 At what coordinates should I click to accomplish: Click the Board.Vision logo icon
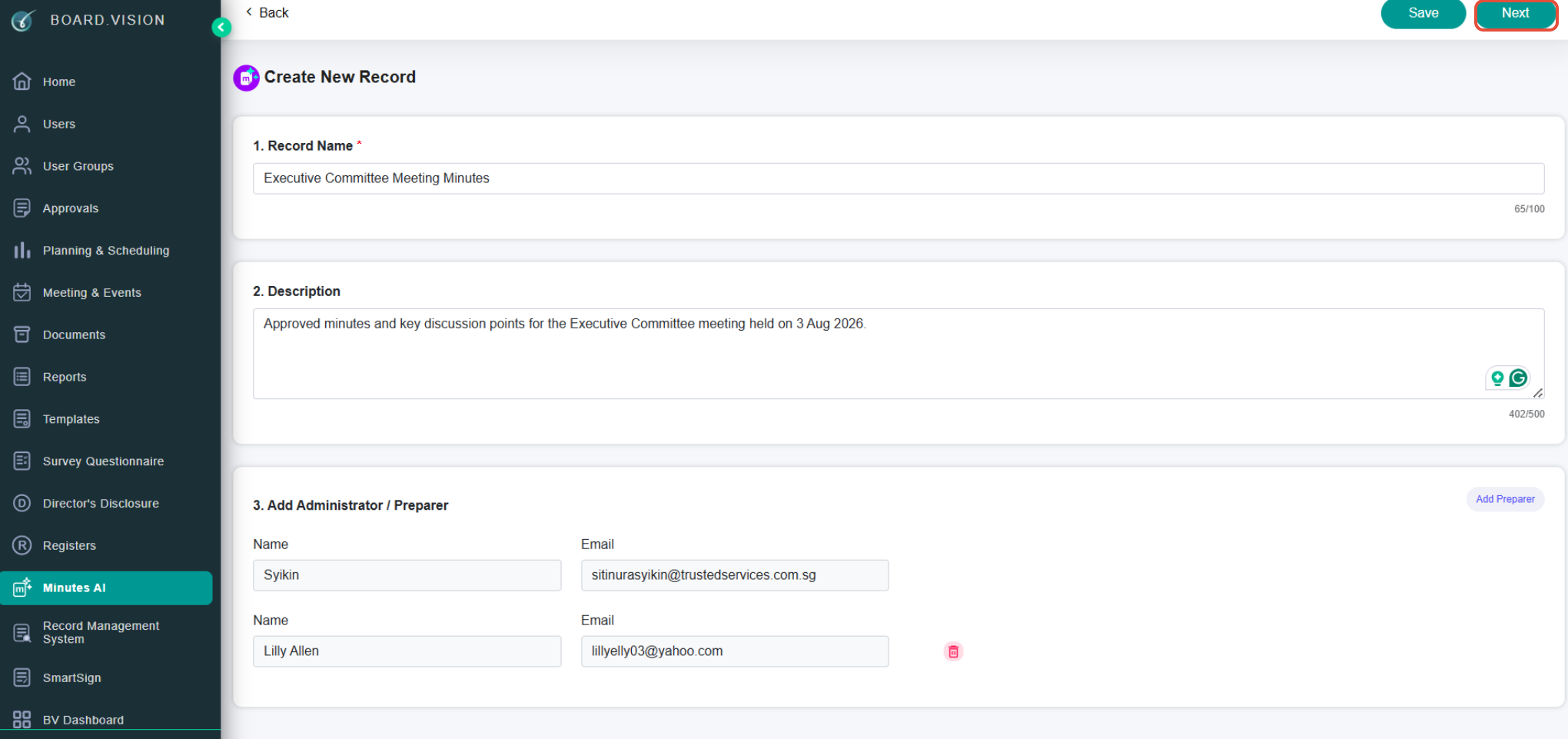[23, 20]
